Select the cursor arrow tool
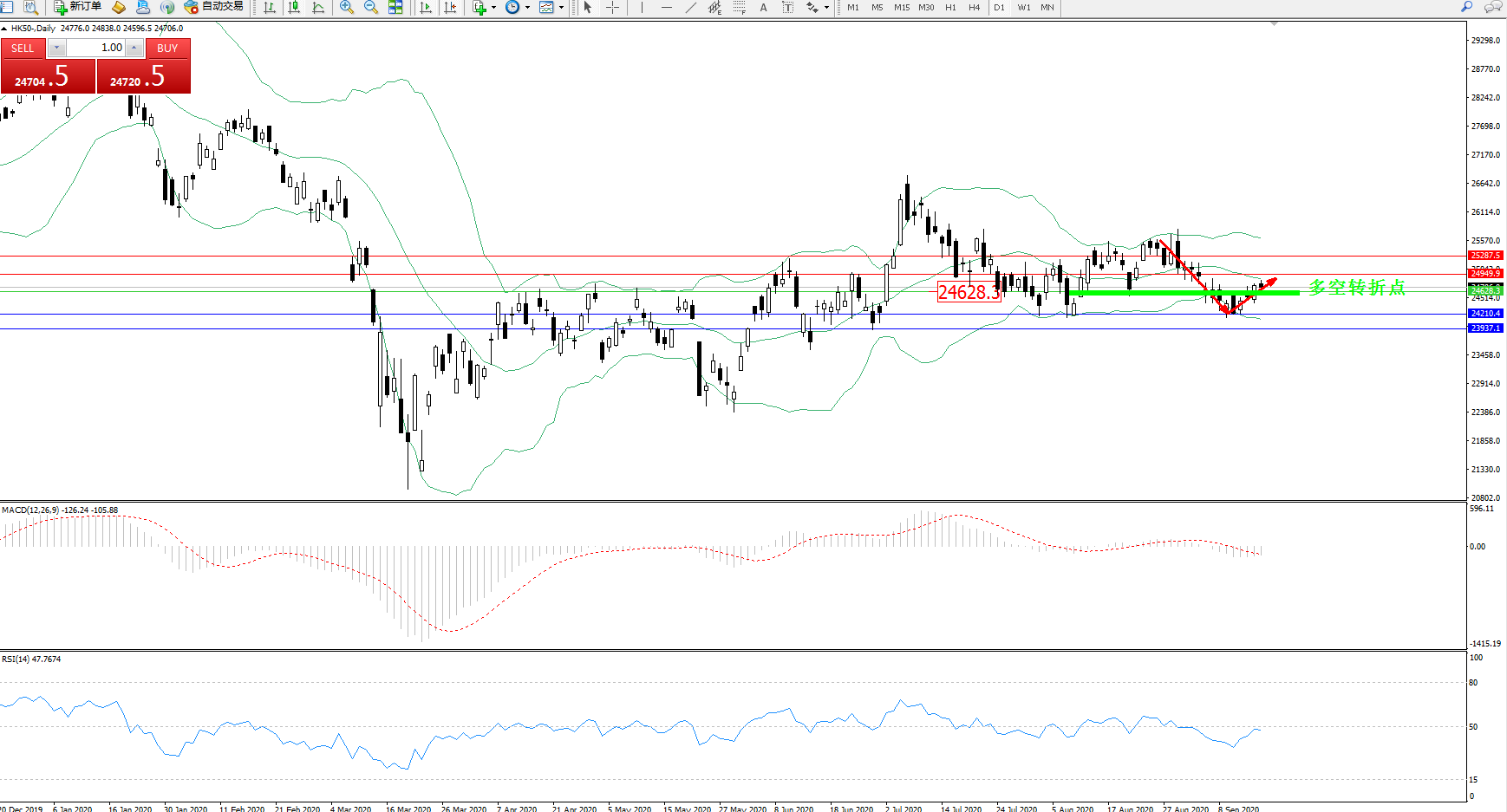Viewport: 1507px width, 812px height. point(588,7)
